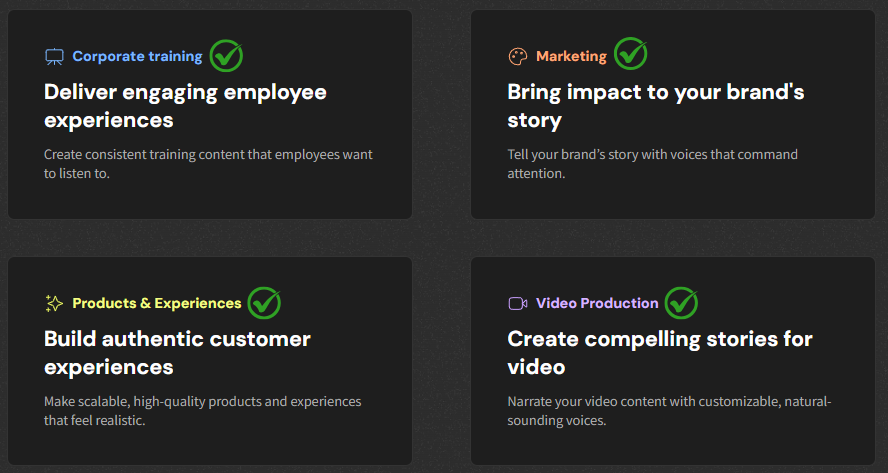888x473 pixels.
Task: Click the heading "Bring impact to your brand's story"
Action: [x=655, y=106]
